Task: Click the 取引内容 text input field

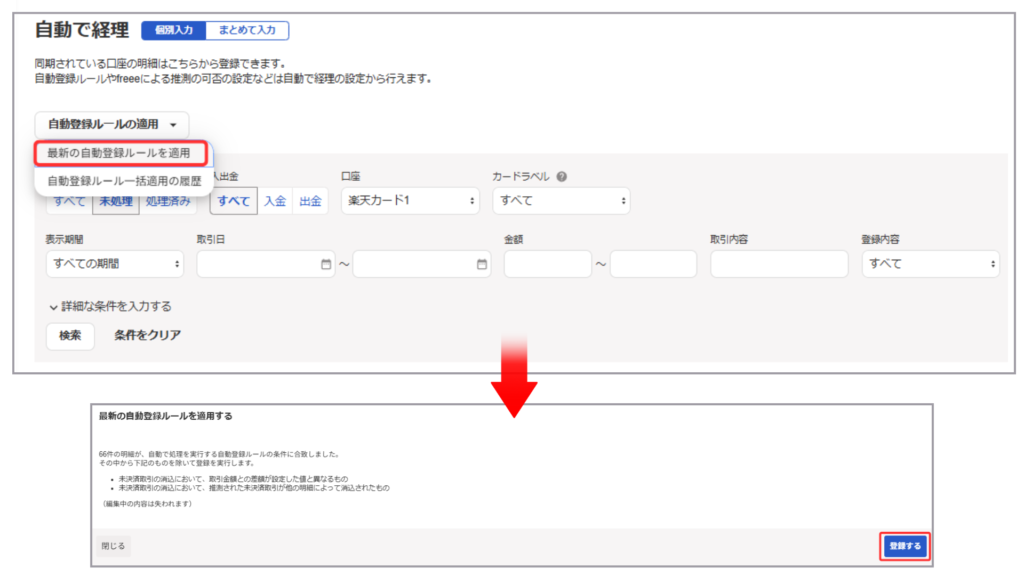Action: (779, 264)
